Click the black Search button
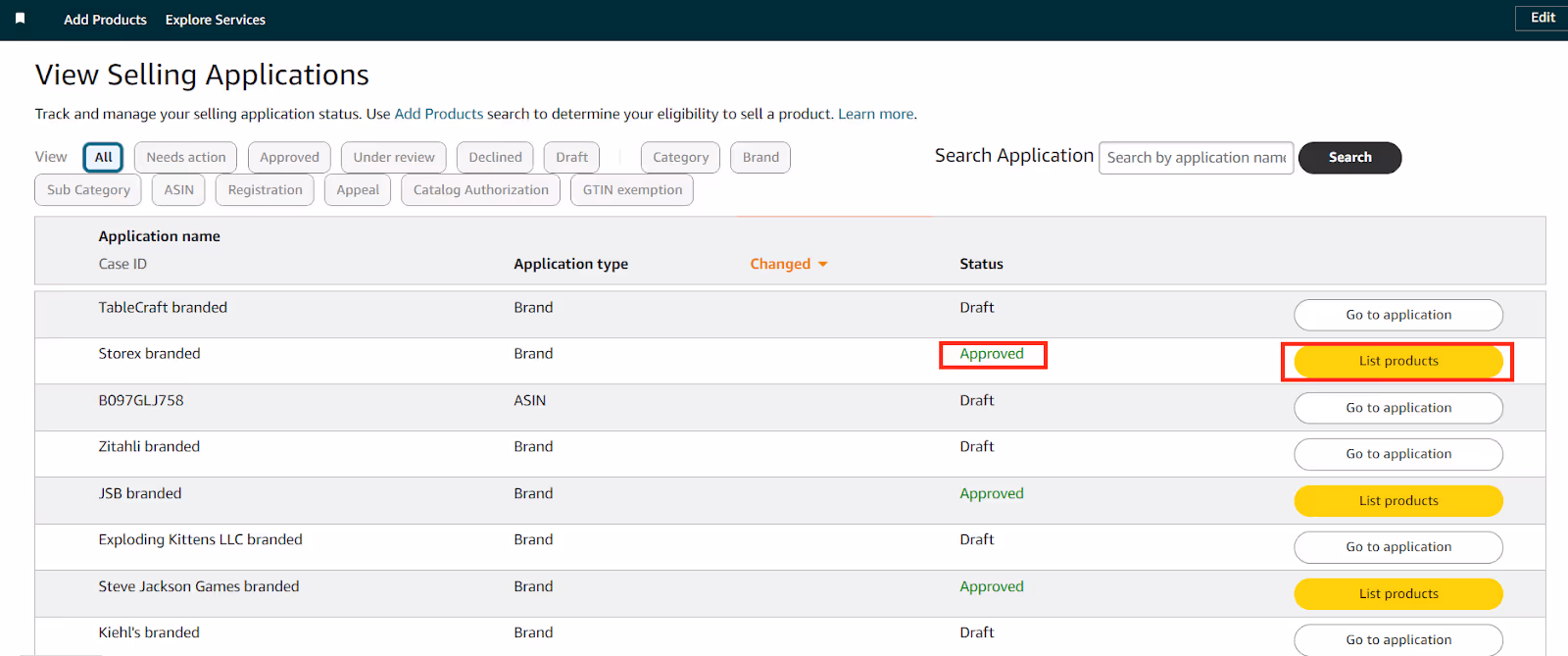1568x656 pixels. coord(1349,158)
